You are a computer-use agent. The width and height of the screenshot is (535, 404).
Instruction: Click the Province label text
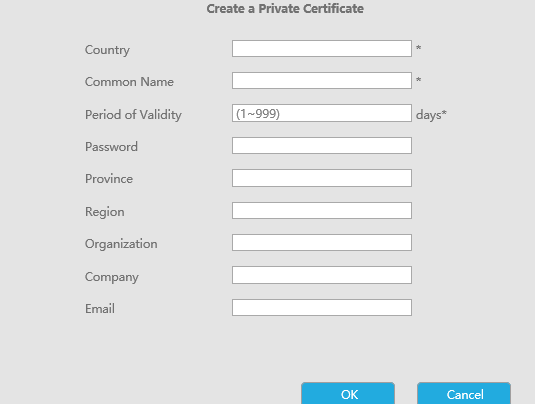[x=109, y=179]
